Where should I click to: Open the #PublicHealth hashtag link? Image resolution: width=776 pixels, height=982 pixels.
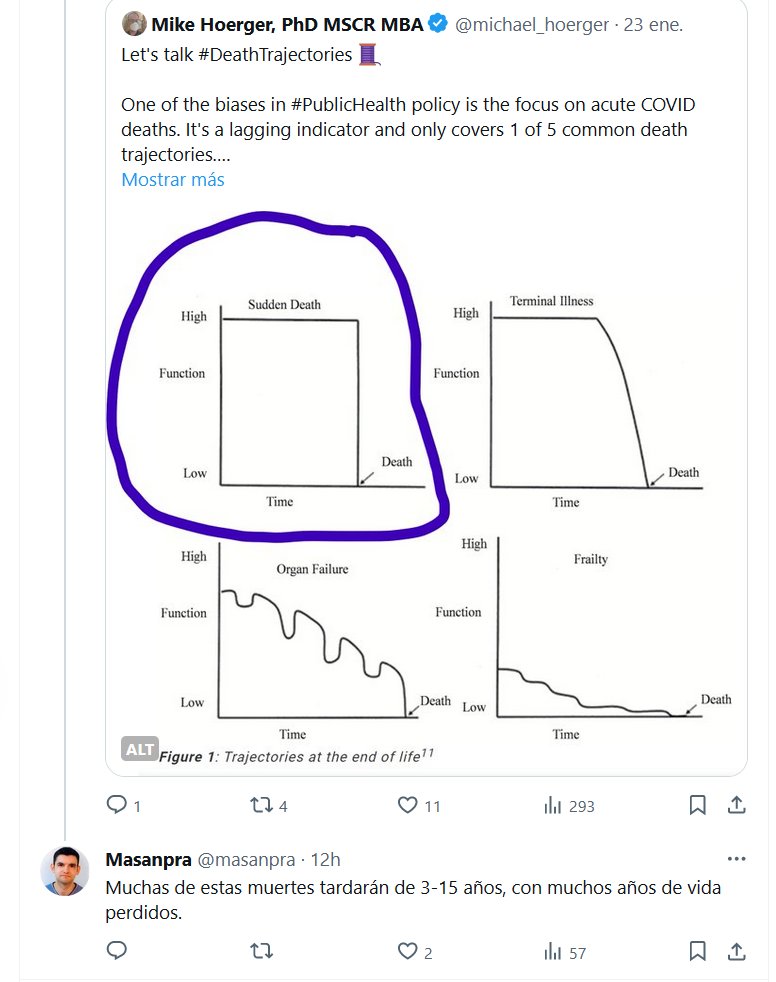[340, 105]
